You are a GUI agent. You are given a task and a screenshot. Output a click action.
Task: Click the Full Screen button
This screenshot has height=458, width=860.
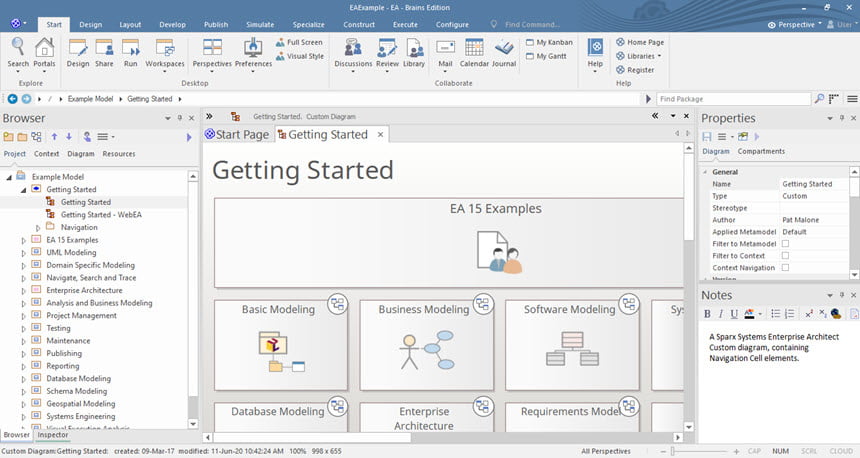click(x=299, y=42)
